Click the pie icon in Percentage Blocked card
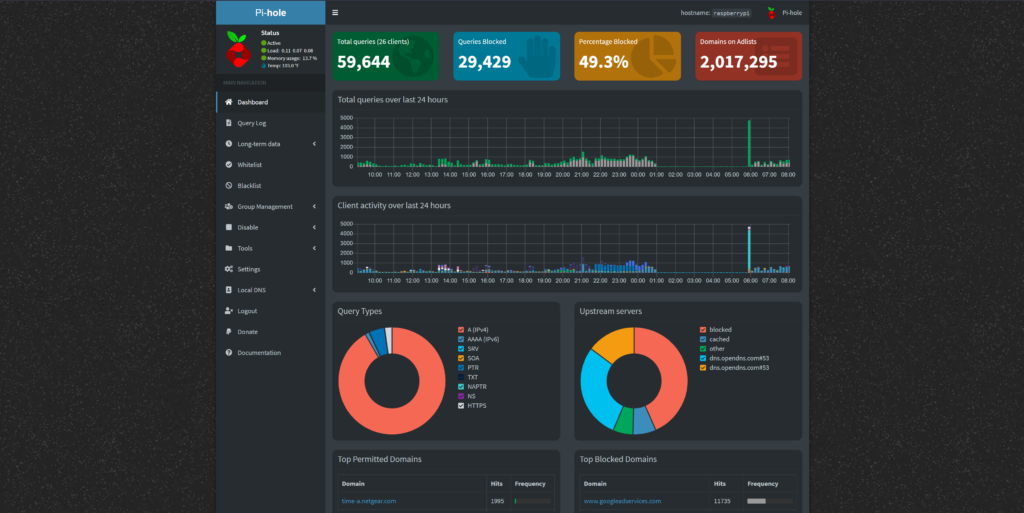The image size is (1024, 513). (x=654, y=57)
